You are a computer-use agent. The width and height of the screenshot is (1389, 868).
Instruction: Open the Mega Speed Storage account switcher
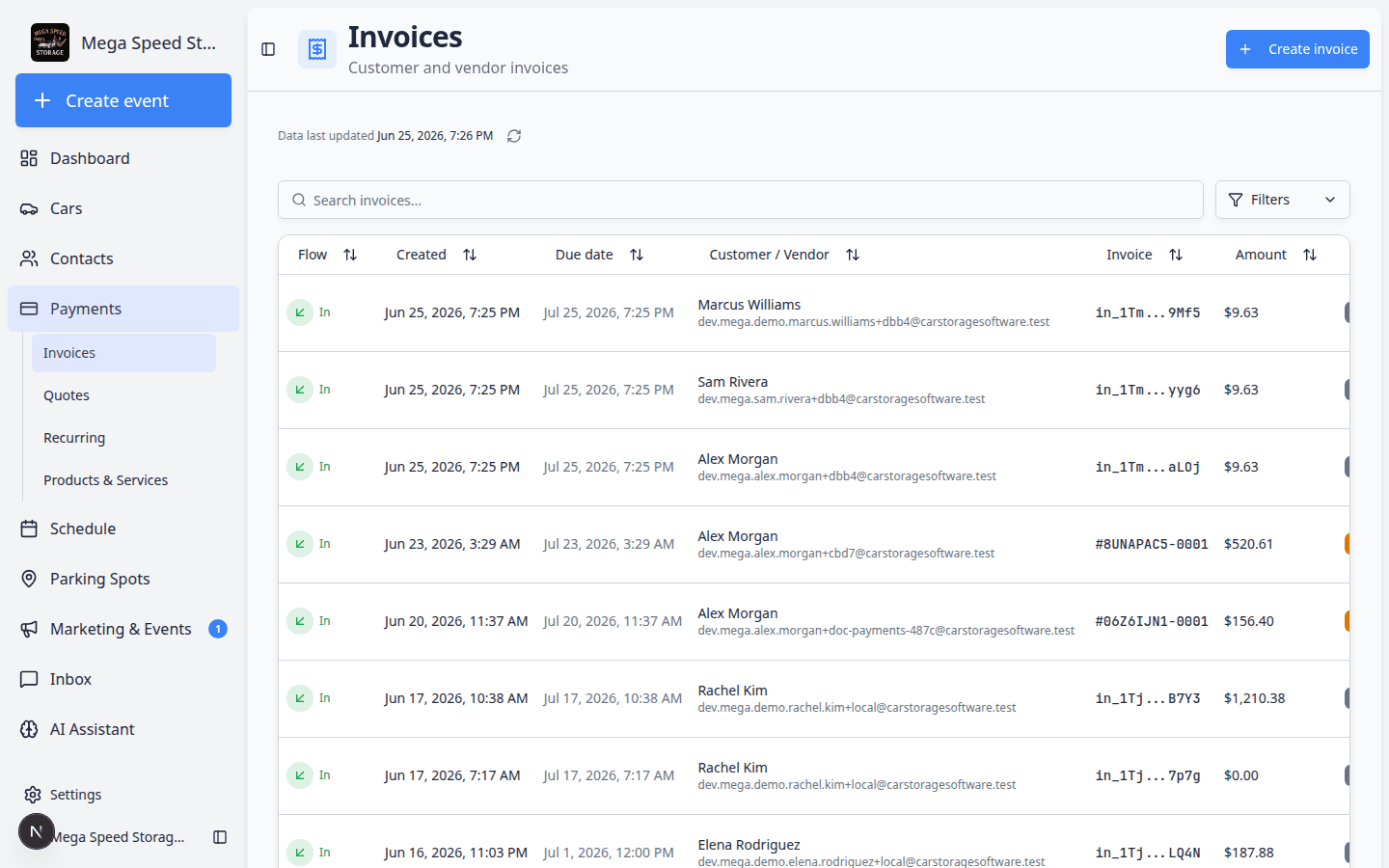coord(123,42)
